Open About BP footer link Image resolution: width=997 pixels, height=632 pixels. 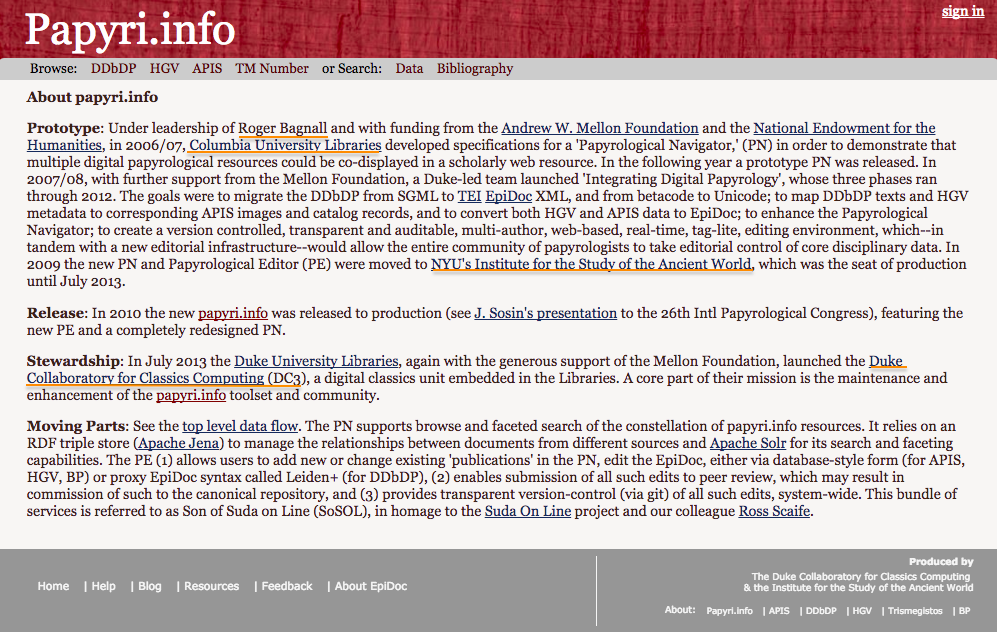pyautogui.click(x=965, y=611)
